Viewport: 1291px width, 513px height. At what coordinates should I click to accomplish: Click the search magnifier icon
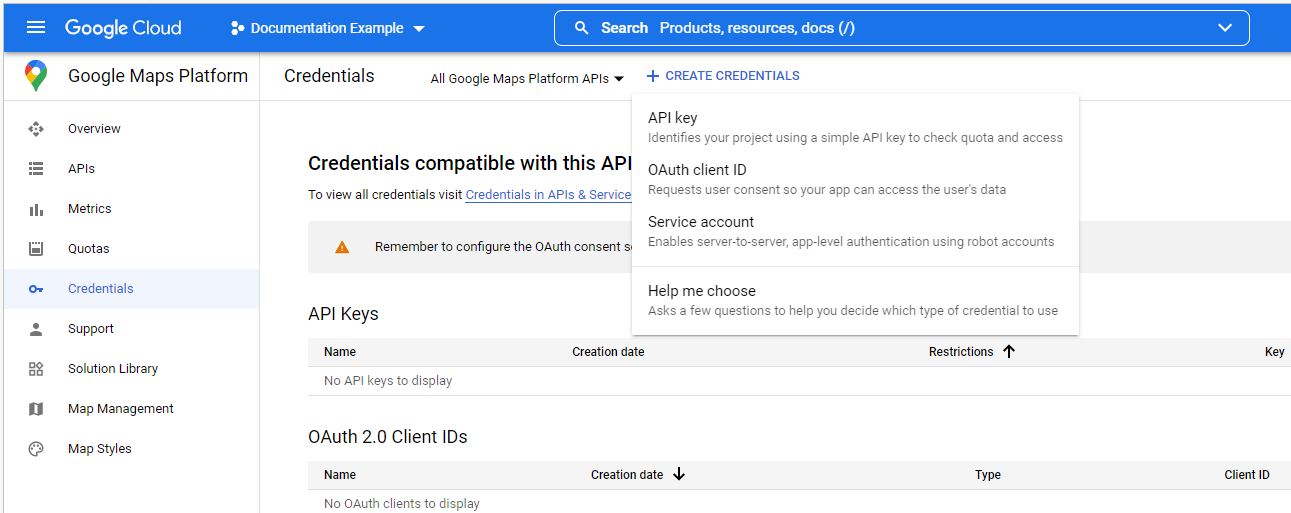point(581,28)
